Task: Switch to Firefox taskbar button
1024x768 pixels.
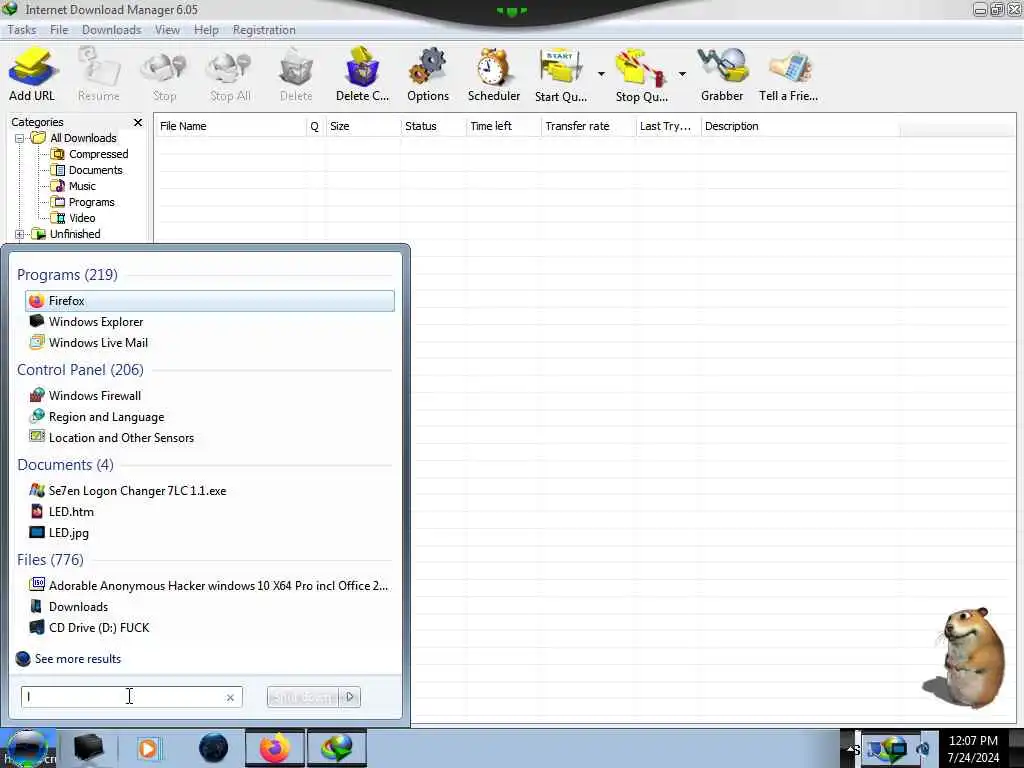Action: [274, 748]
